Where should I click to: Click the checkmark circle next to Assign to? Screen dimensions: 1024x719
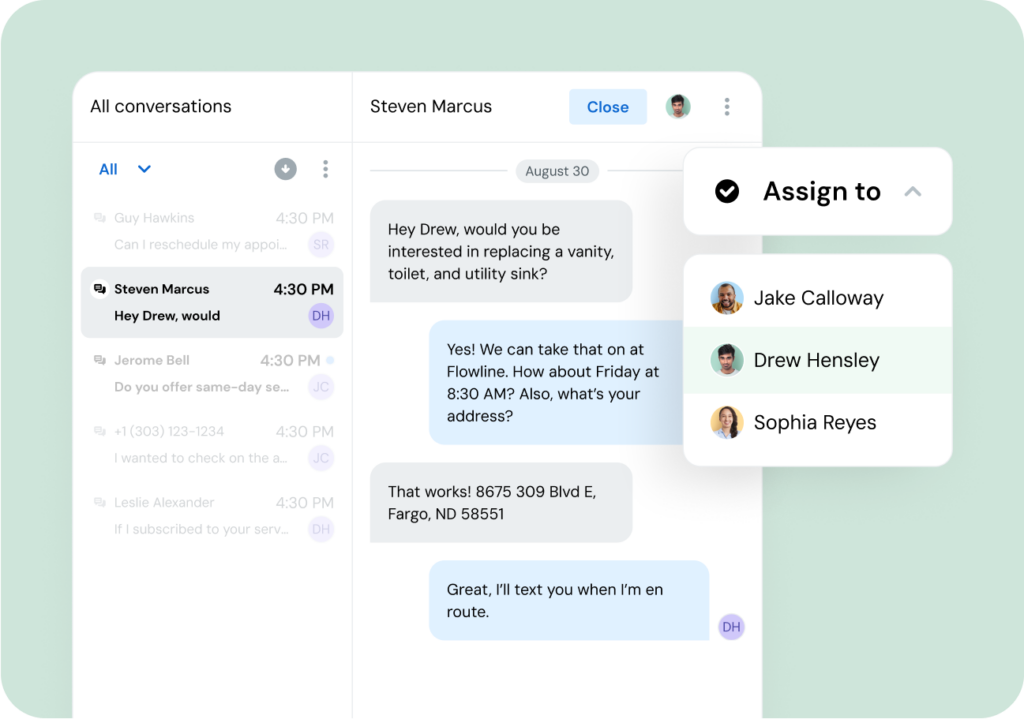tap(727, 191)
